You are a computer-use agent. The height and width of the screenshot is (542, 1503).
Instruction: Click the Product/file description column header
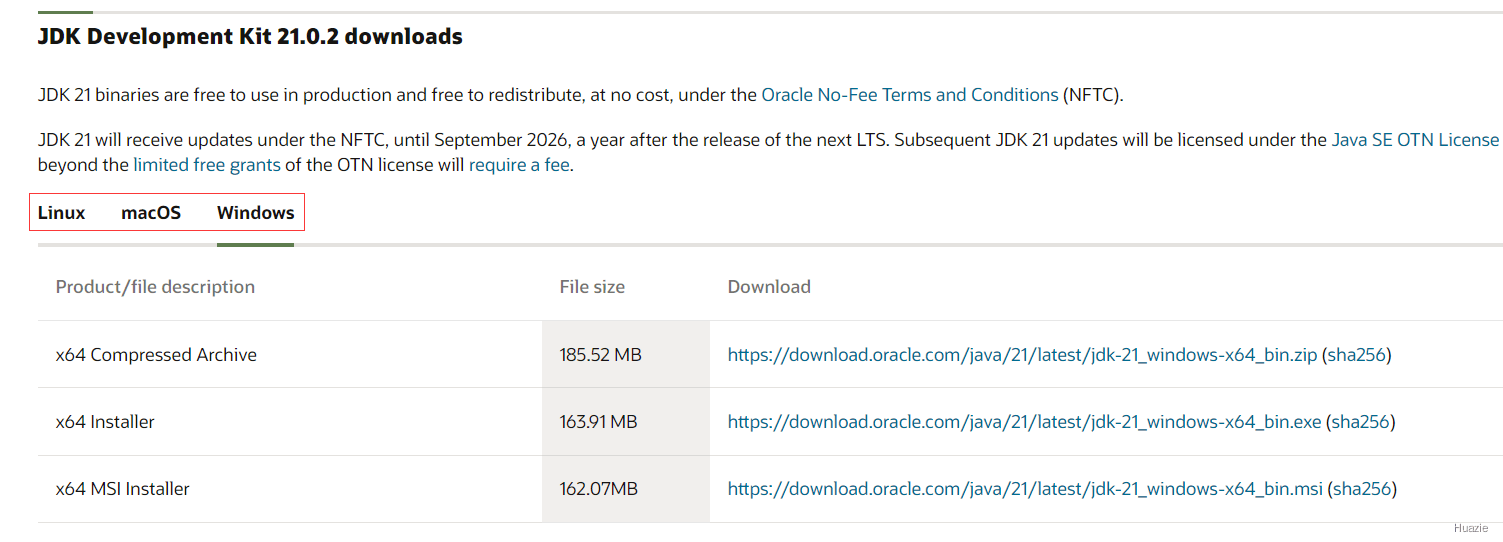(155, 287)
